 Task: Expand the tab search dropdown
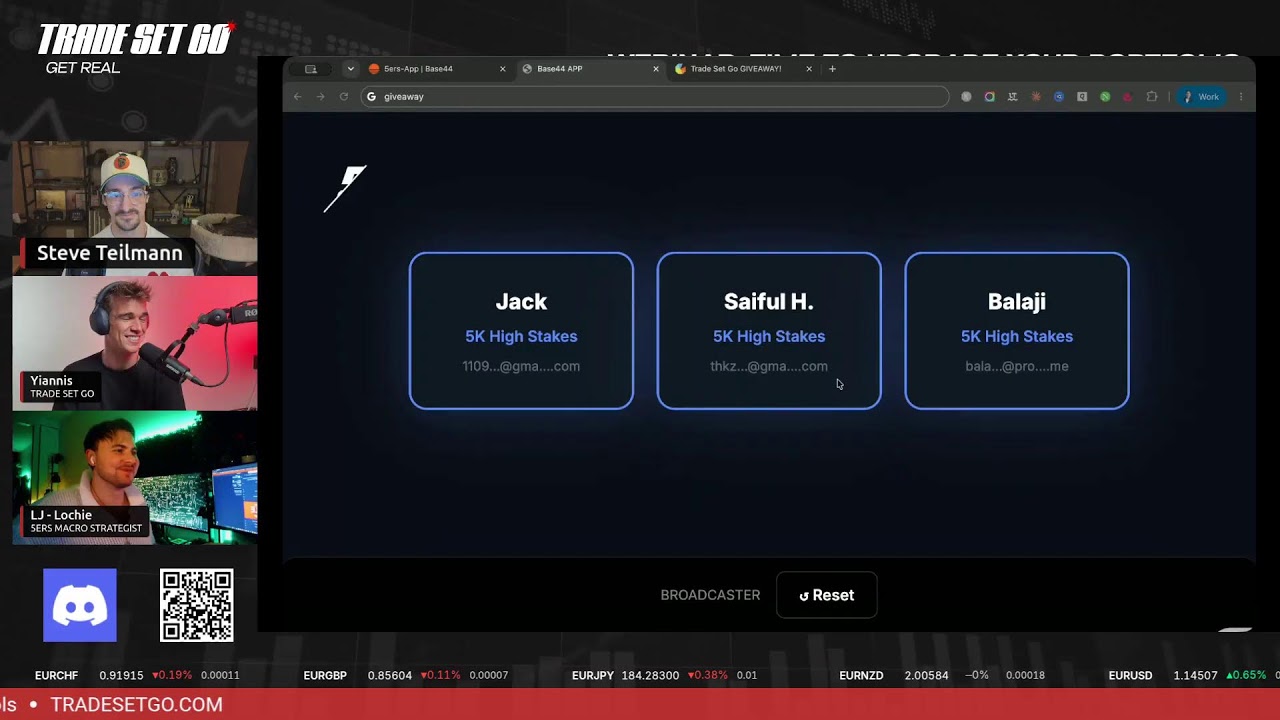350,69
